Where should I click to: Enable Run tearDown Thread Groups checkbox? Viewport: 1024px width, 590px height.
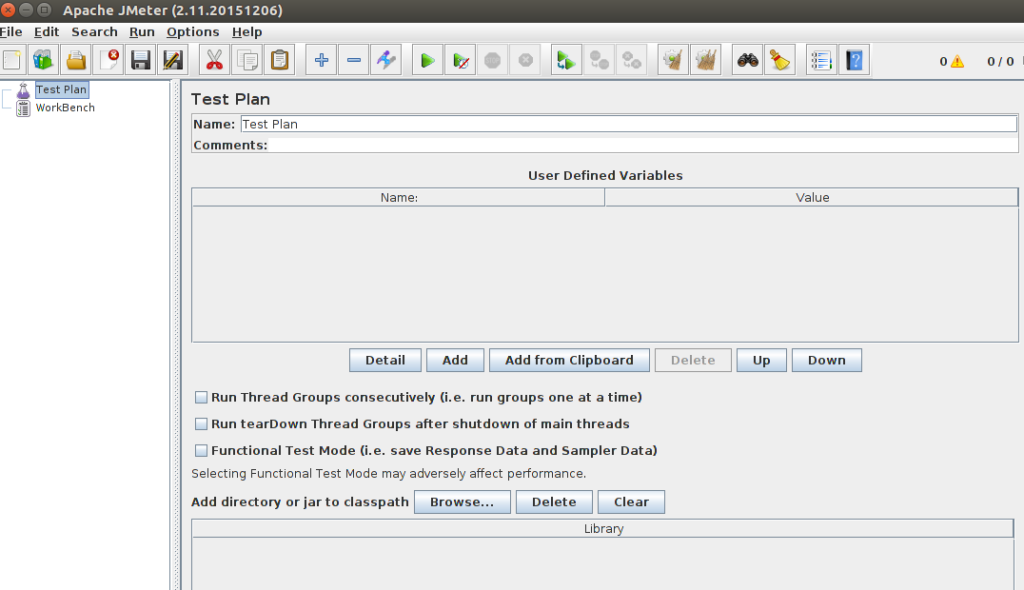click(201, 424)
